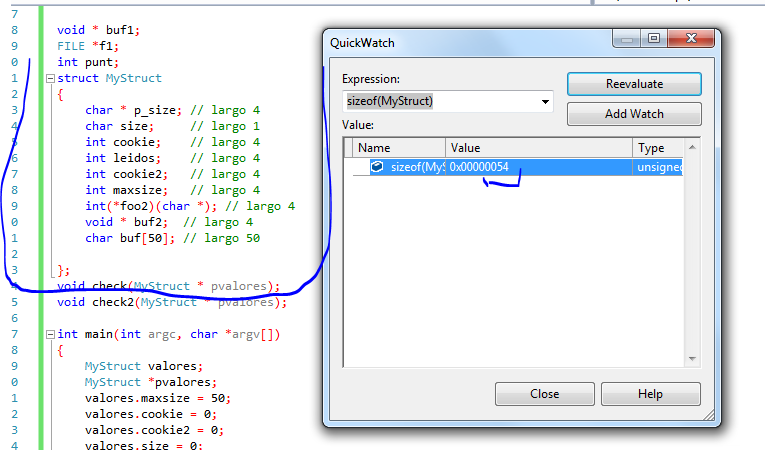Click the sizeof(MyStruct) watch row icon
765x450 pixels.
pos(377,167)
